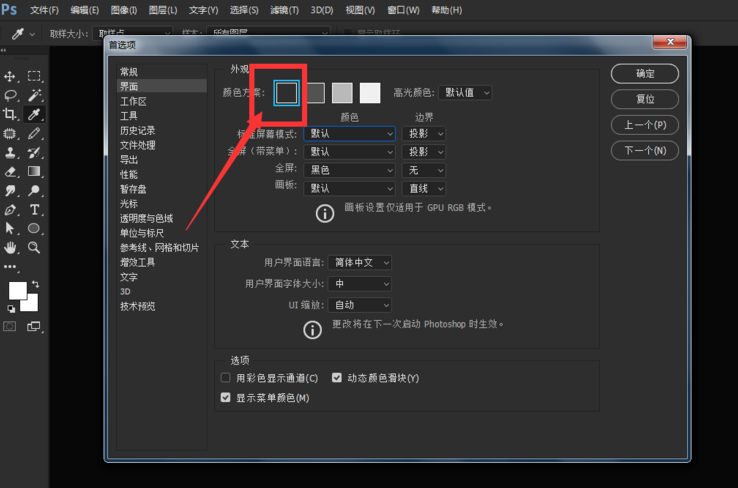Open 全屏（带菜单）color dropdown
This screenshot has height=488, width=738.
pos(349,152)
